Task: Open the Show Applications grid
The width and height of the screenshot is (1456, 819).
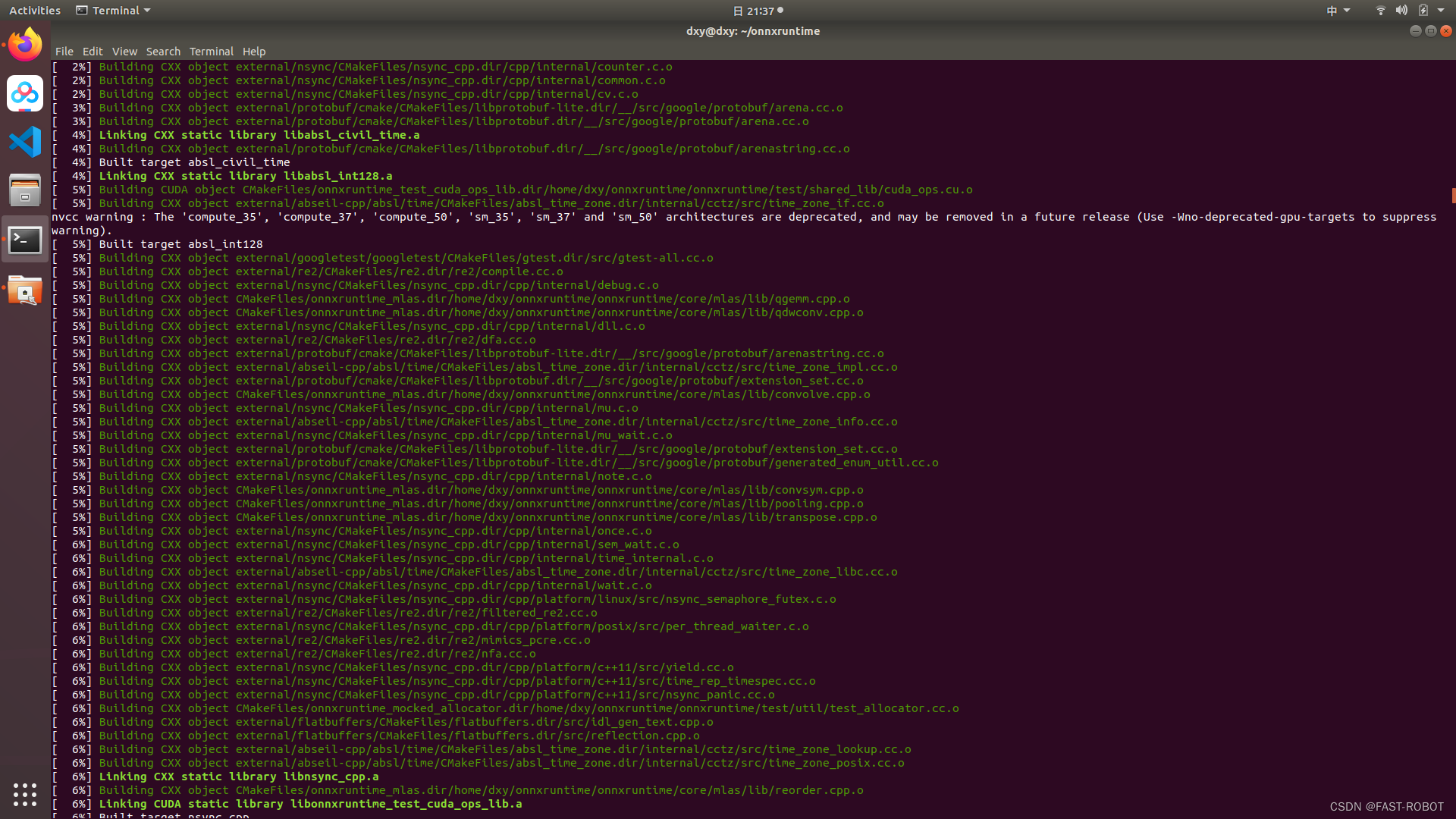Action: click(25, 795)
